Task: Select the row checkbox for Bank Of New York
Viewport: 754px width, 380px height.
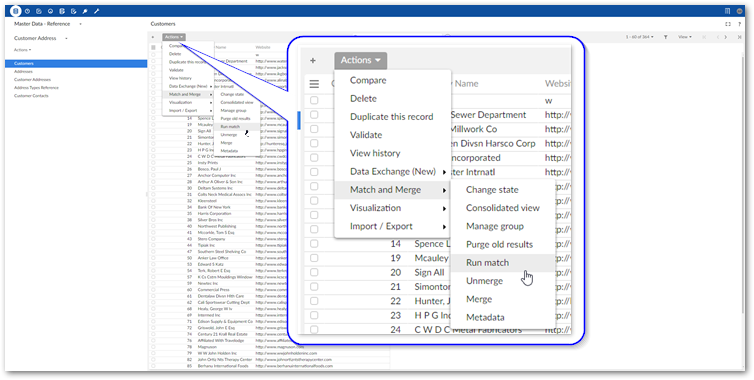Action: click(x=153, y=207)
